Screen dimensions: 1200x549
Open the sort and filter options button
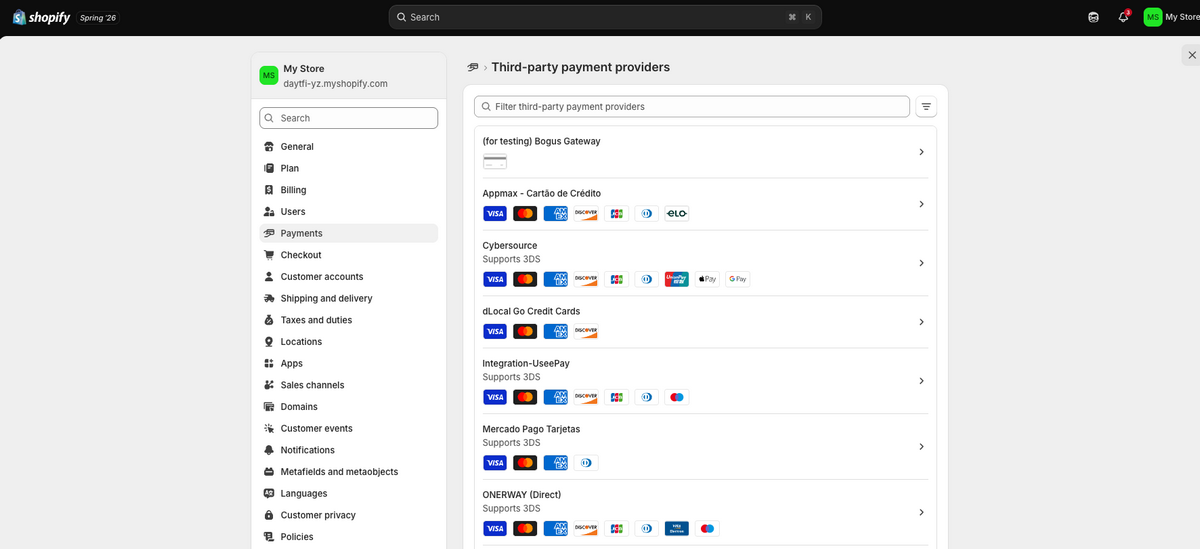pyautogui.click(x=927, y=106)
